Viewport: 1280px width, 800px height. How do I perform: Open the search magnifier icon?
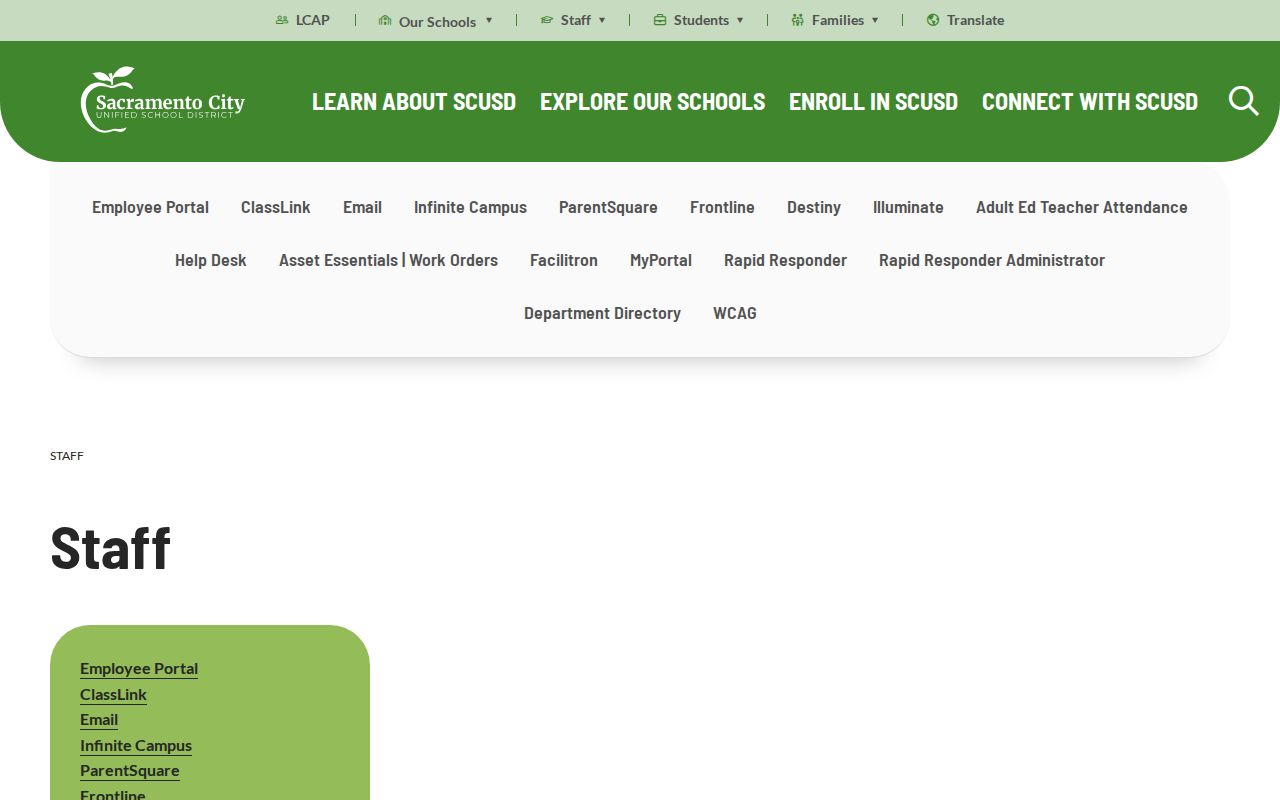point(1243,101)
